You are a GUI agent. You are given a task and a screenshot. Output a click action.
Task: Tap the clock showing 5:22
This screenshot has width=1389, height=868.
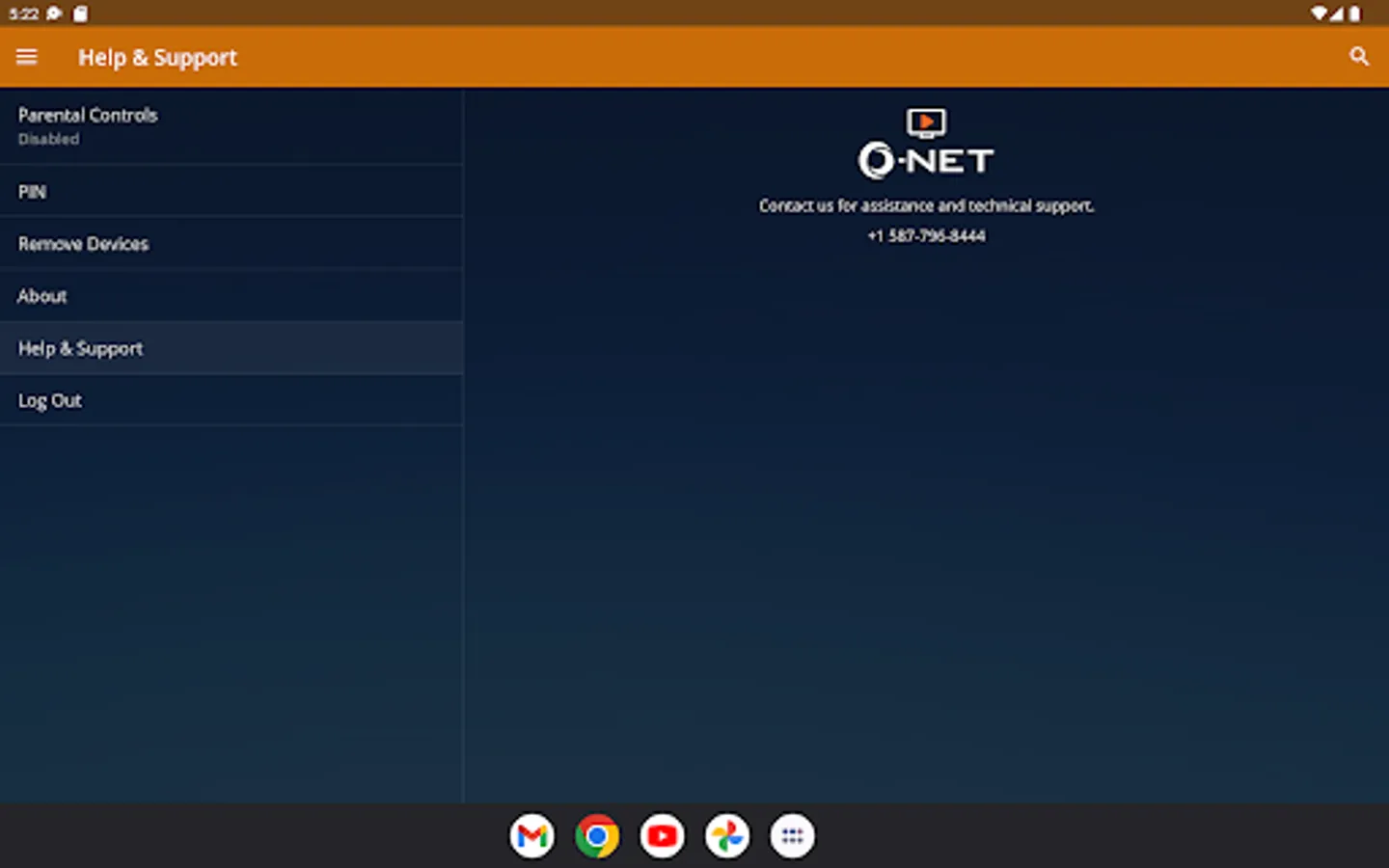pyautogui.click(x=23, y=14)
